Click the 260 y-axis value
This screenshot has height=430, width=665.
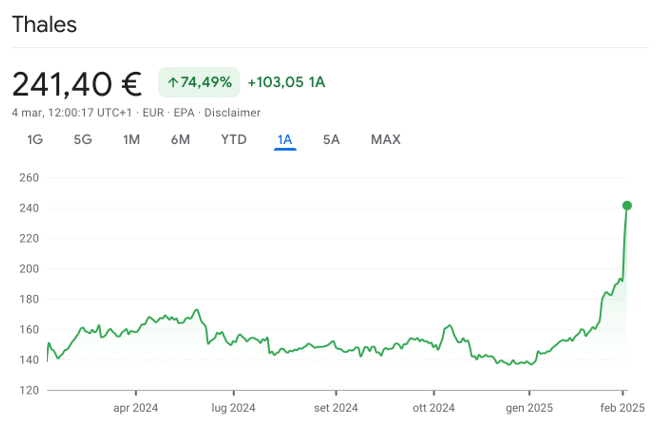(29, 178)
